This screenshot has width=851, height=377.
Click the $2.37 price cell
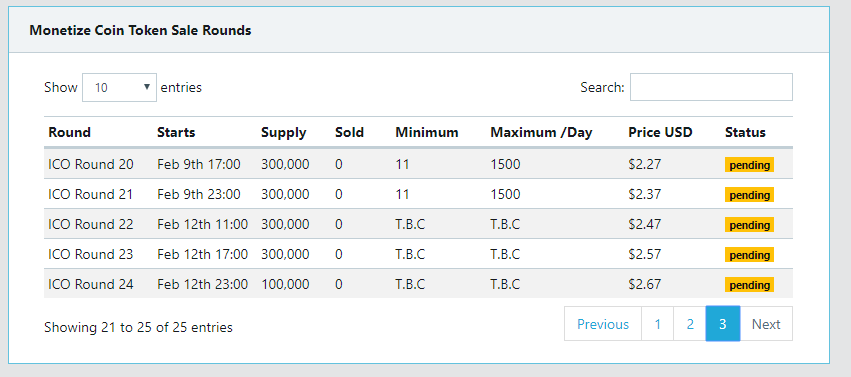click(645, 194)
